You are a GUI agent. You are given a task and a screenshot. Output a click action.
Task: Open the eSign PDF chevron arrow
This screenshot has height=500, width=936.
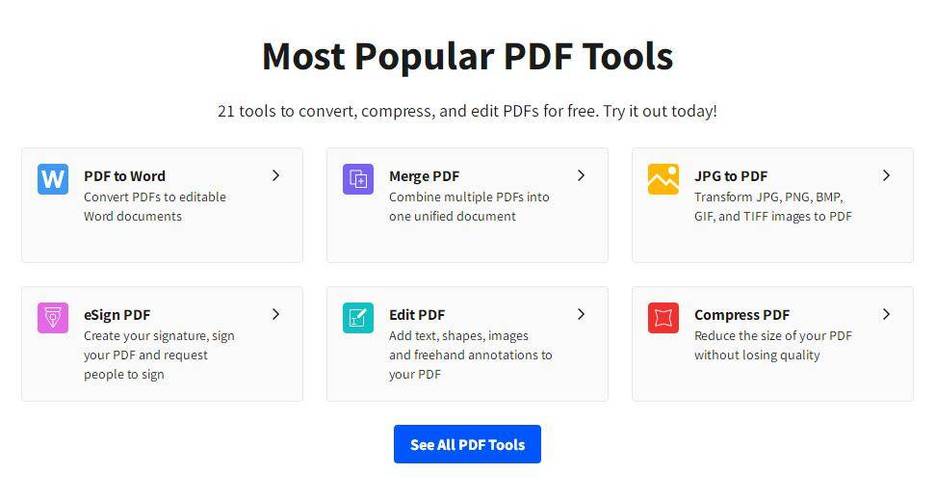pyautogui.click(x=276, y=314)
